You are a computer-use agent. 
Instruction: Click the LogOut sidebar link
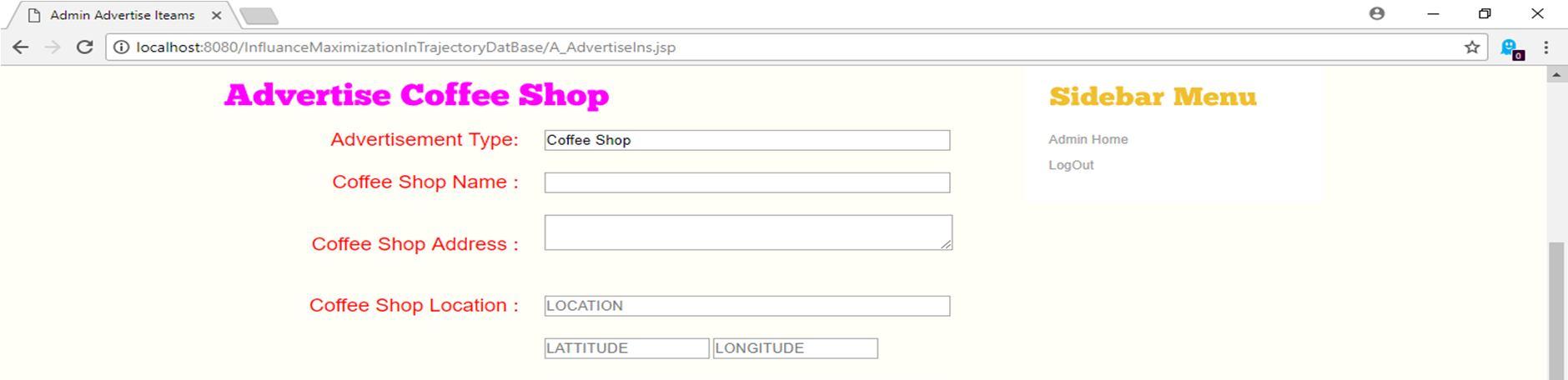(x=1071, y=165)
